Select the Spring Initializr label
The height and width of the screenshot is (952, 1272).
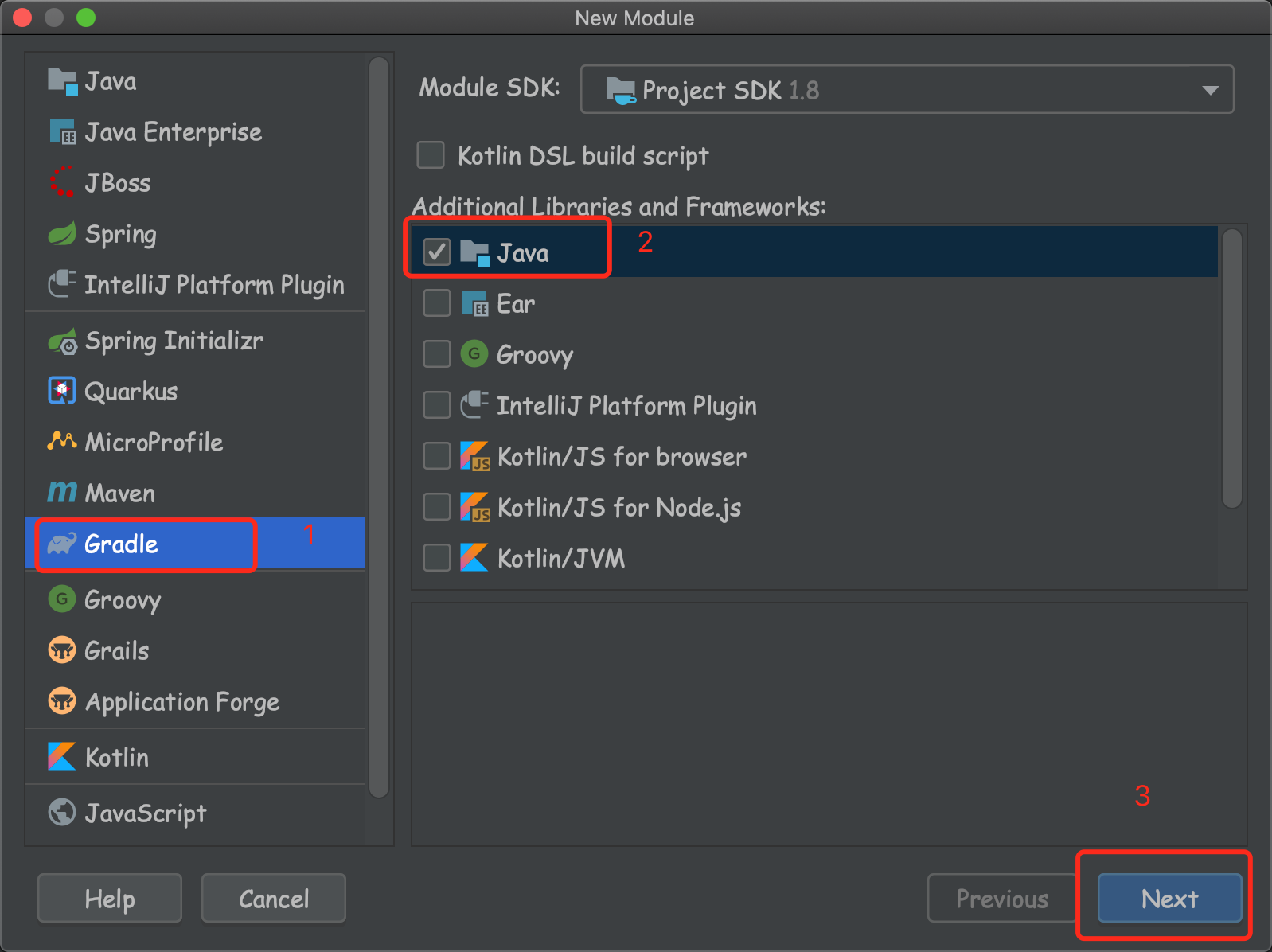[174, 341]
